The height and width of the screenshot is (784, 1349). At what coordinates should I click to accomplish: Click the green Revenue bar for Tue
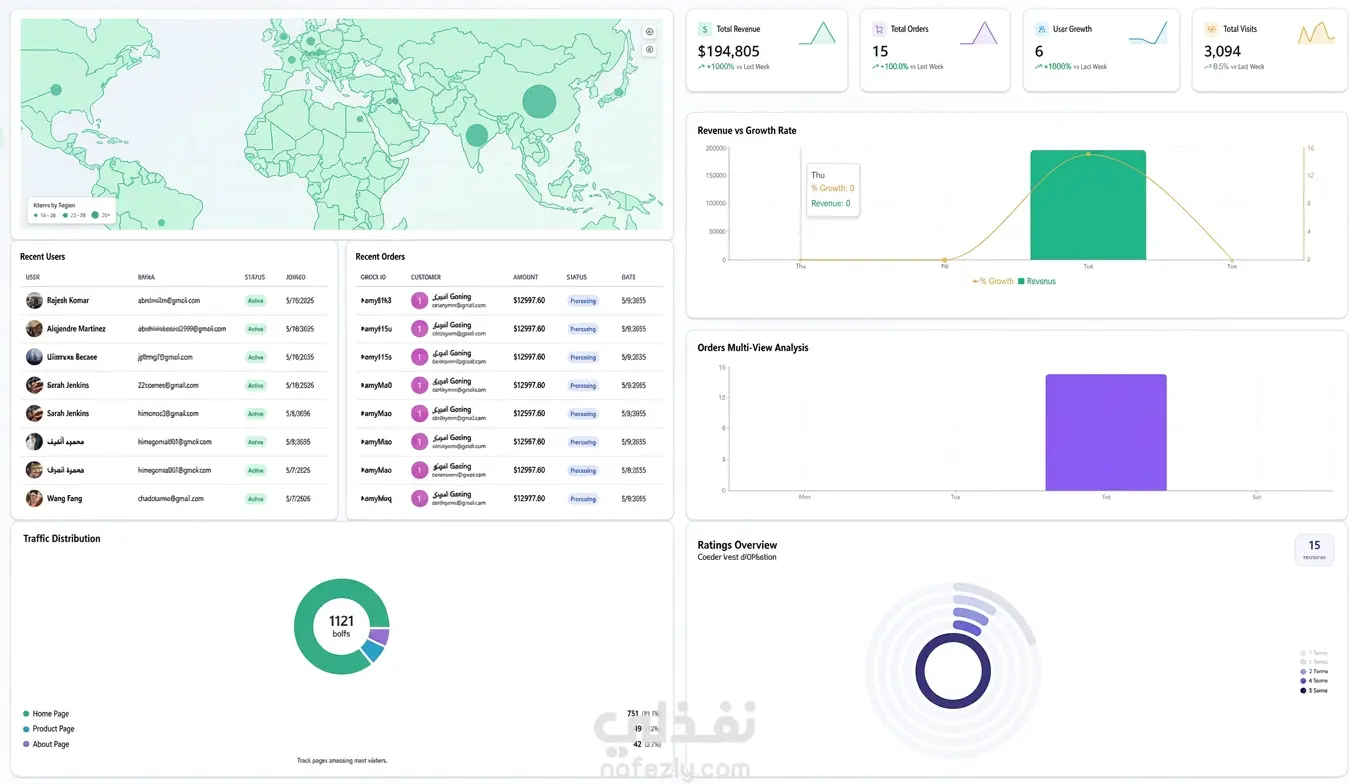(x=1088, y=205)
